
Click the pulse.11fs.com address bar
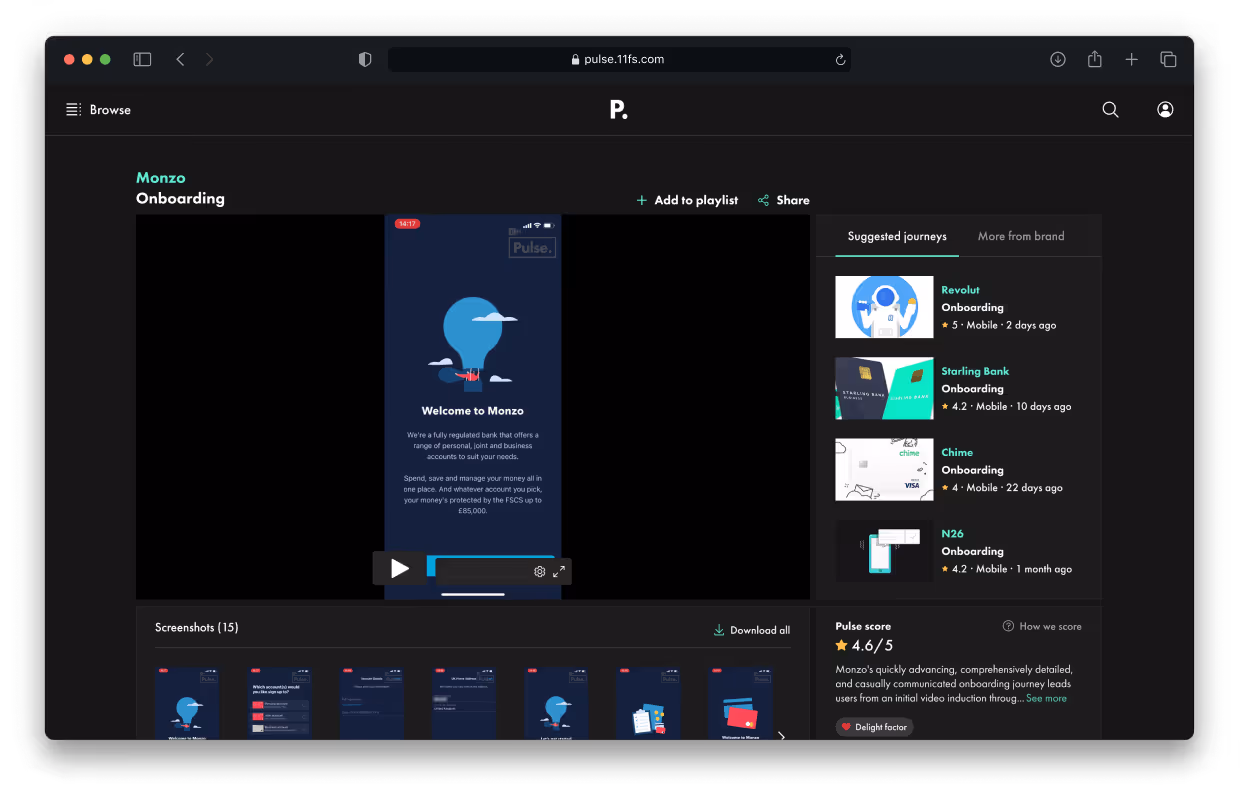point(619,59)
